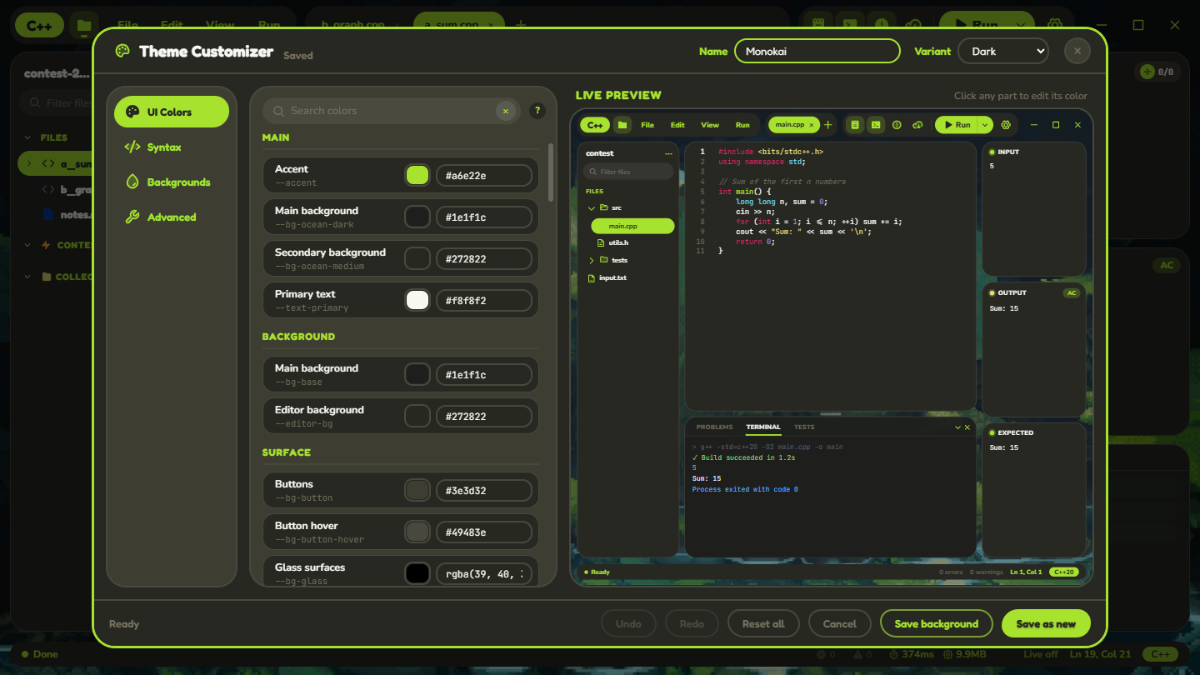The image size is (1200, 675).
Task: Click Save background button
Action: coord(936,624)
